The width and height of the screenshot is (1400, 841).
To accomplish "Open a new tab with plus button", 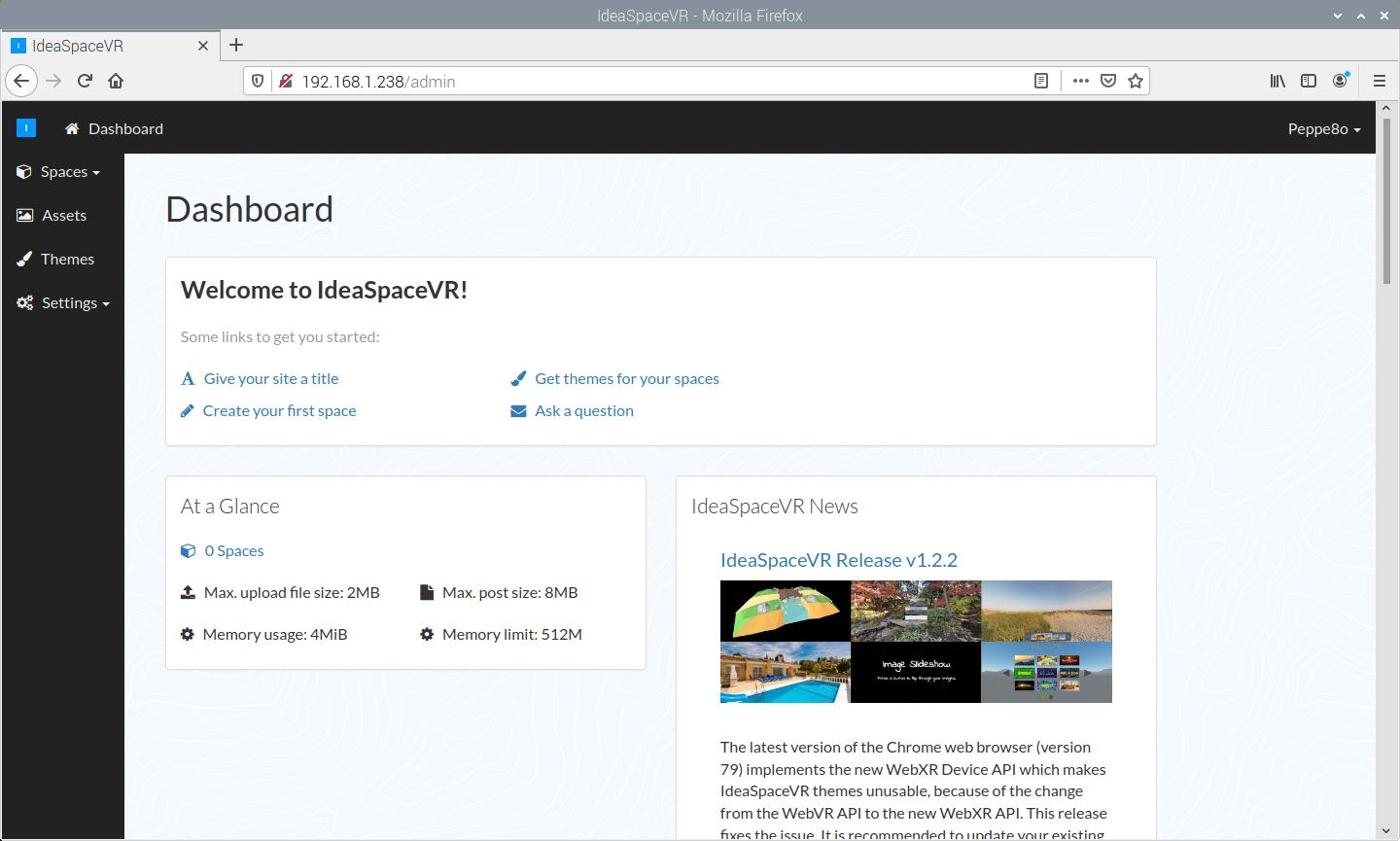I will point(236,45).
